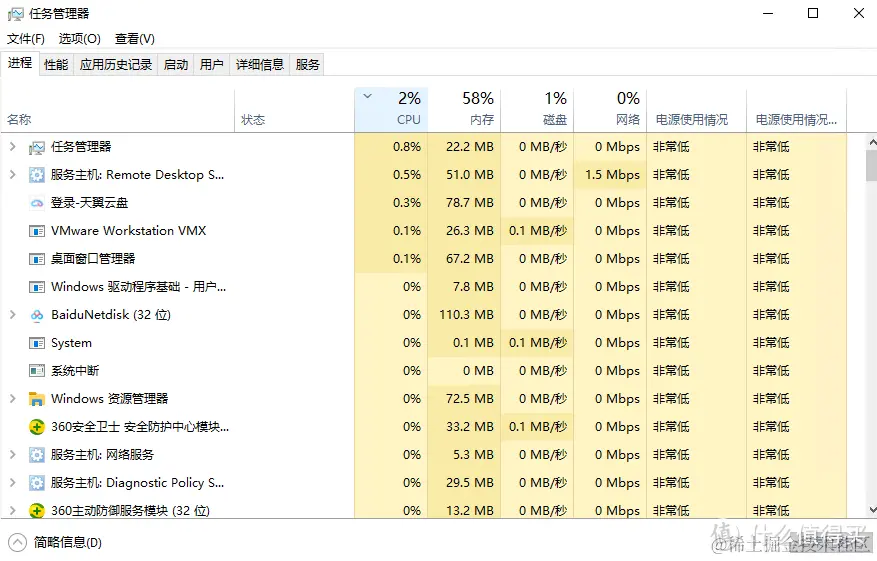Expand the 任务管理器 process row
The height and width of the screenshot is (561, 877).
click(x=12, y=147)
